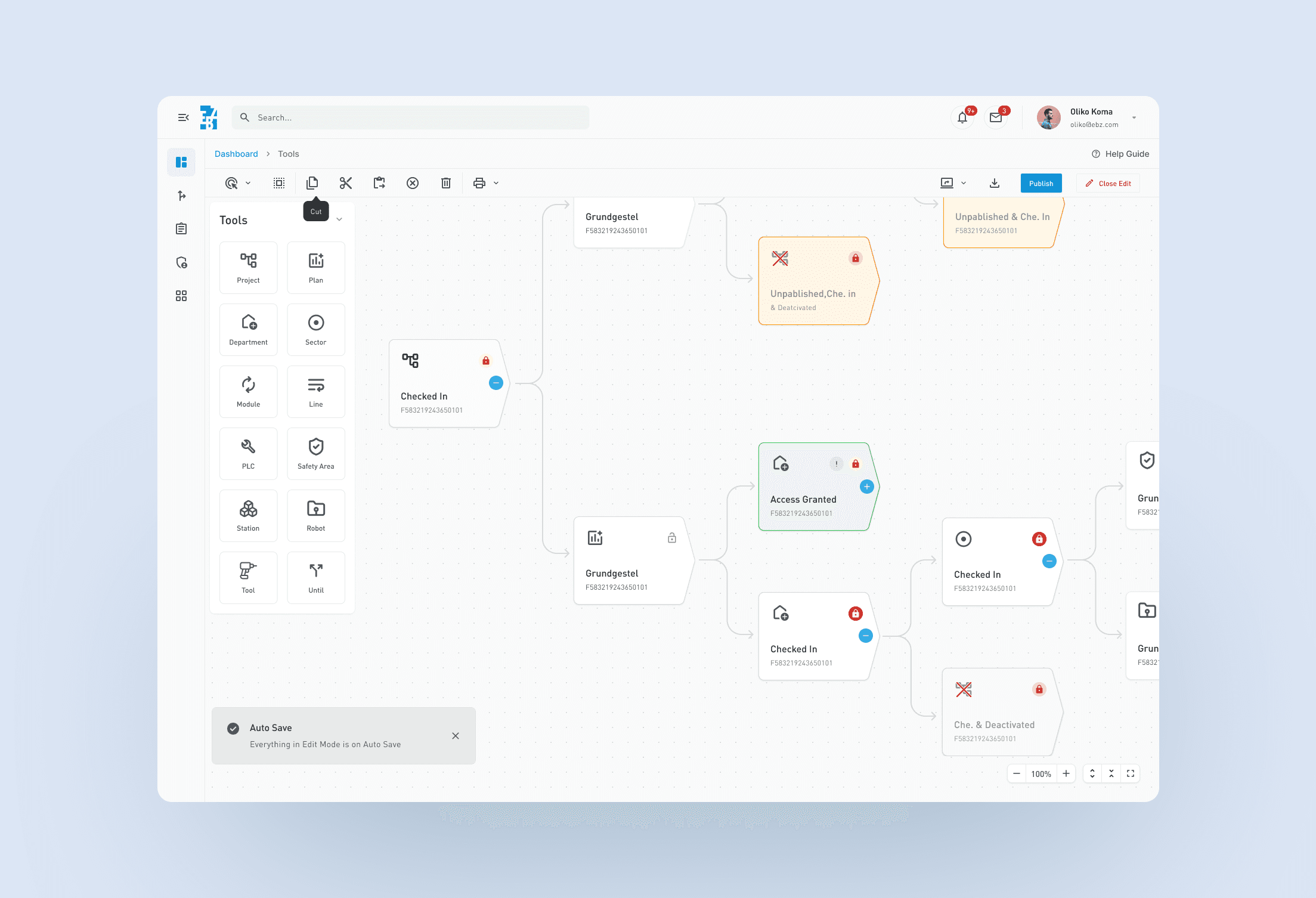Open the clipboard sidebar icon
1316x898 pixels.
(x=181, y=229)
